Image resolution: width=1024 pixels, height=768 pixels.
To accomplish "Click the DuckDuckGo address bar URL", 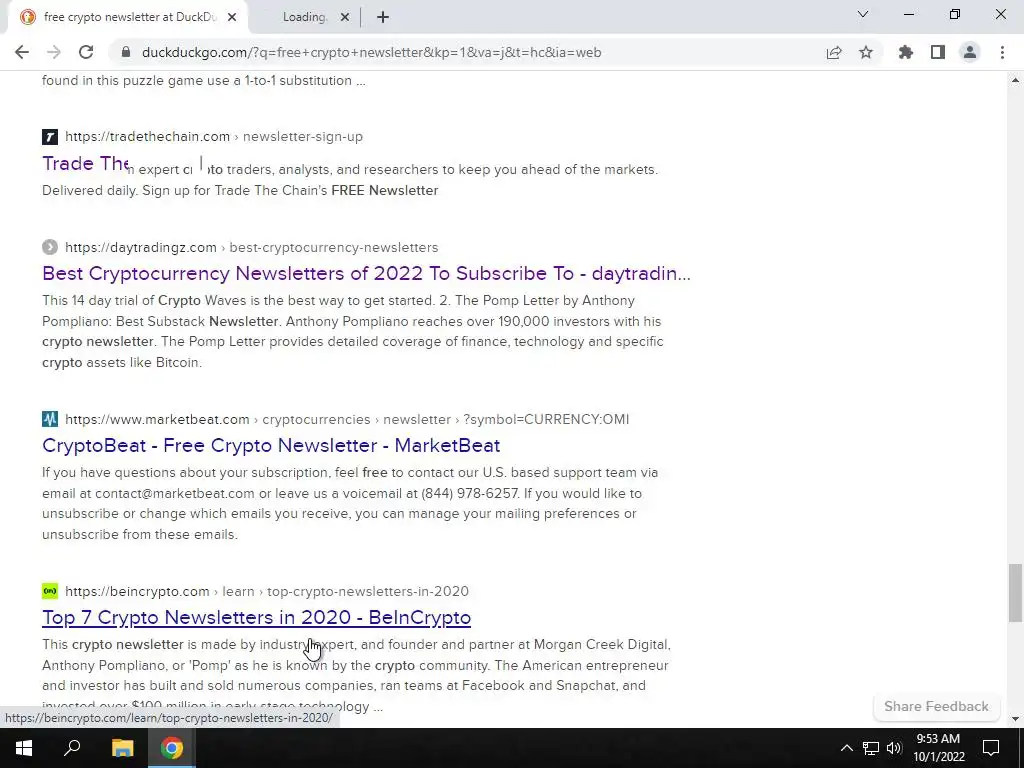I will coord(371,52).
